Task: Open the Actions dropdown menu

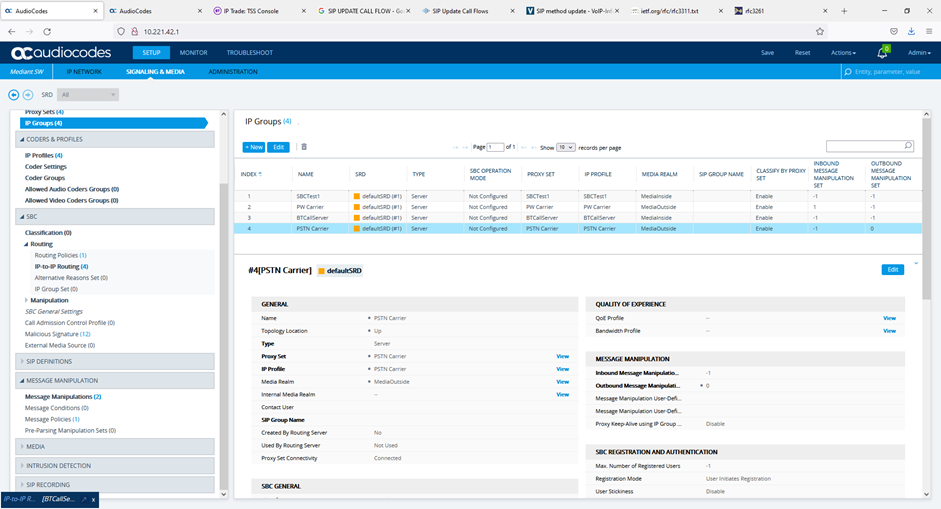Action: coord(843,53)
